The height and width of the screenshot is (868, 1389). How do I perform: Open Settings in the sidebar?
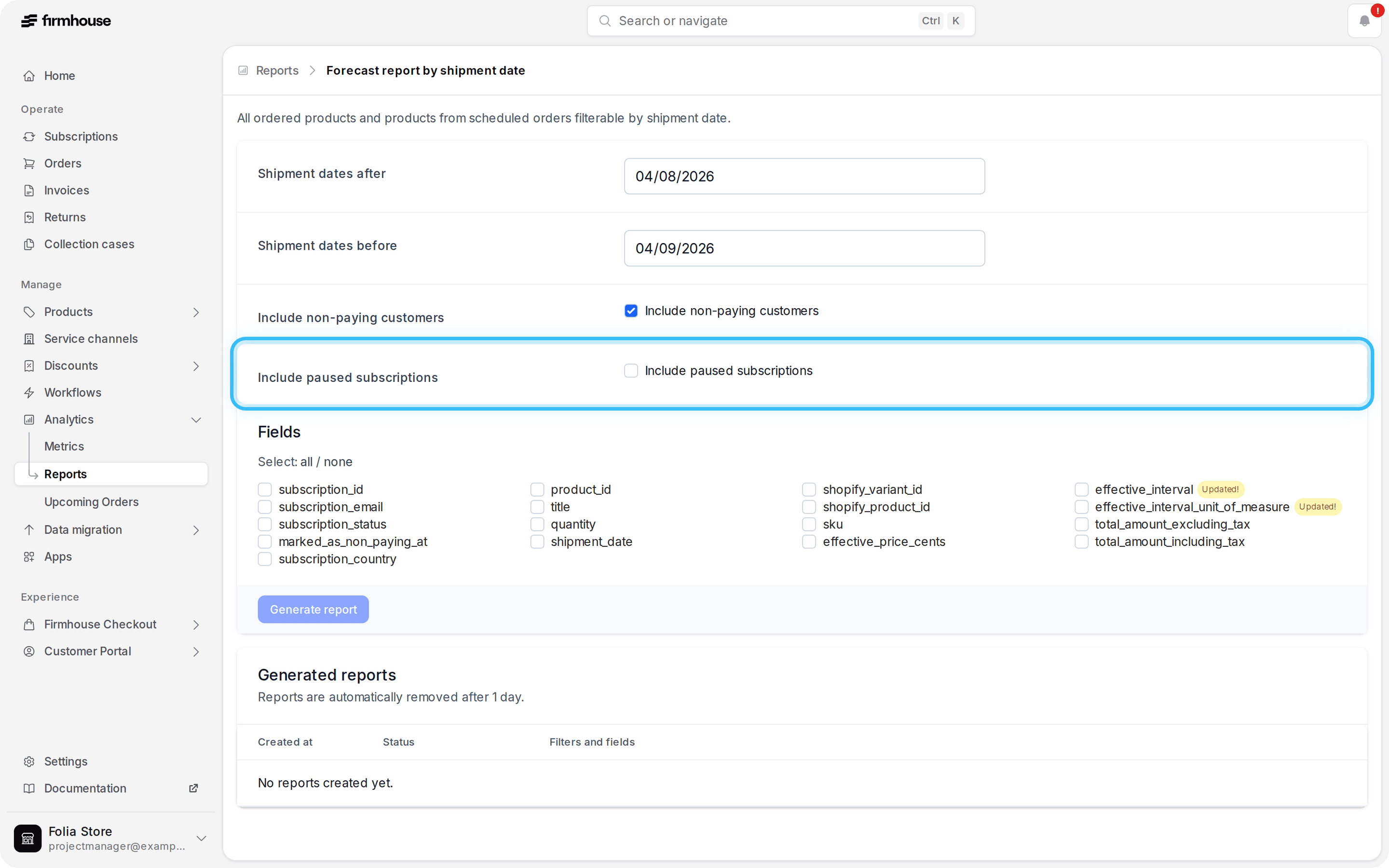point(66,762)
